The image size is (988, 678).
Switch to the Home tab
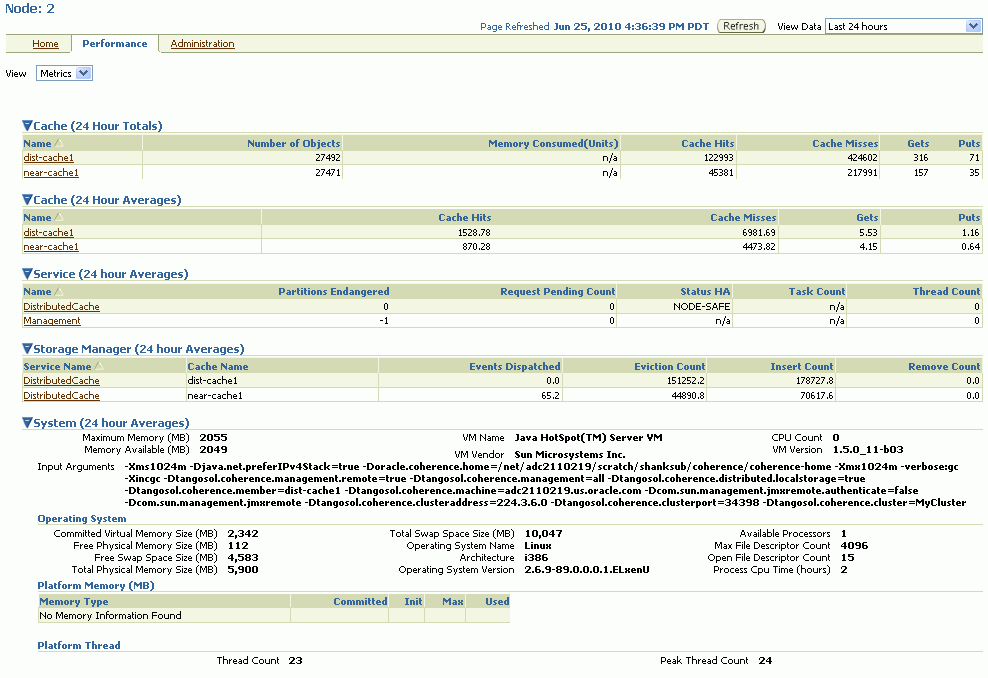[x=45, y=43]
